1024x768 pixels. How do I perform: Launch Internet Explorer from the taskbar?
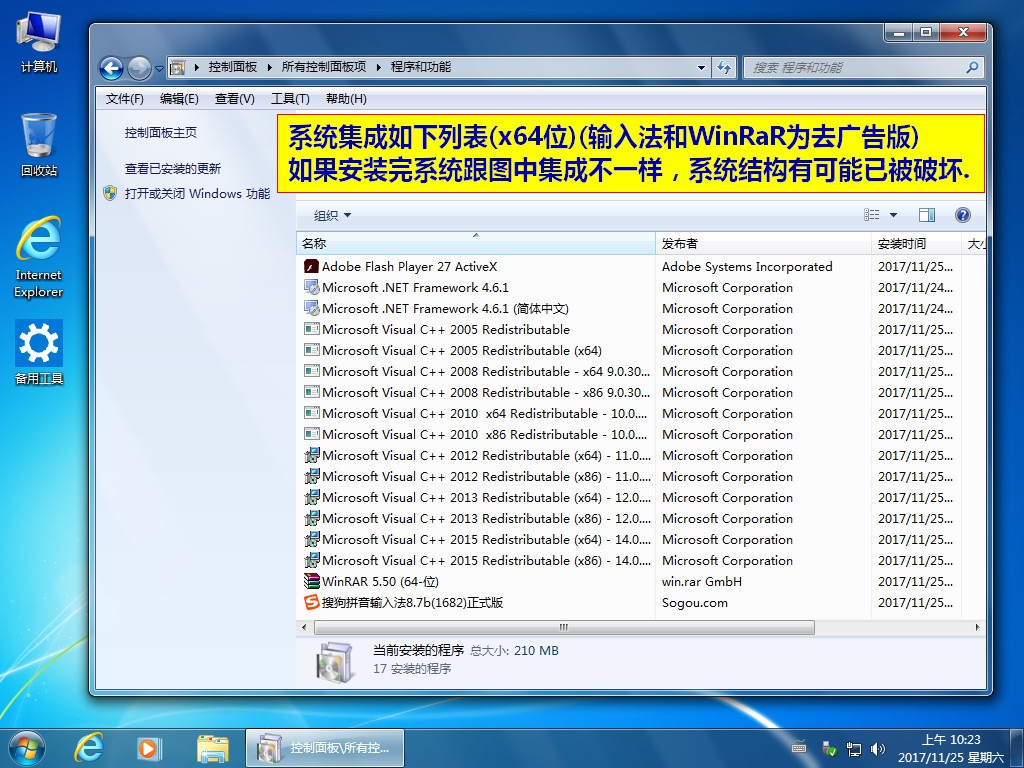[88, 748]
